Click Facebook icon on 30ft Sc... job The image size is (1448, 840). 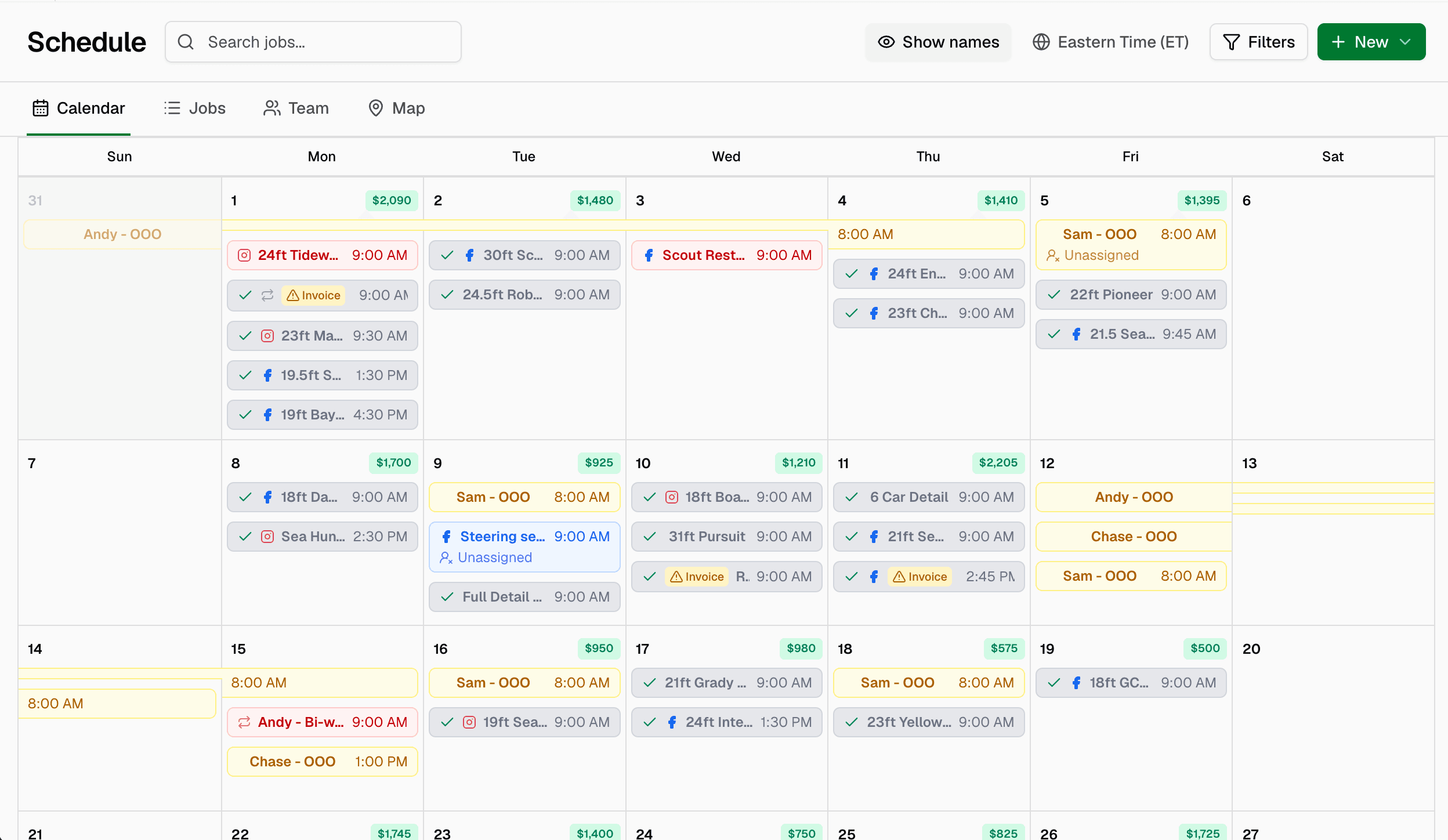[470, 255]
